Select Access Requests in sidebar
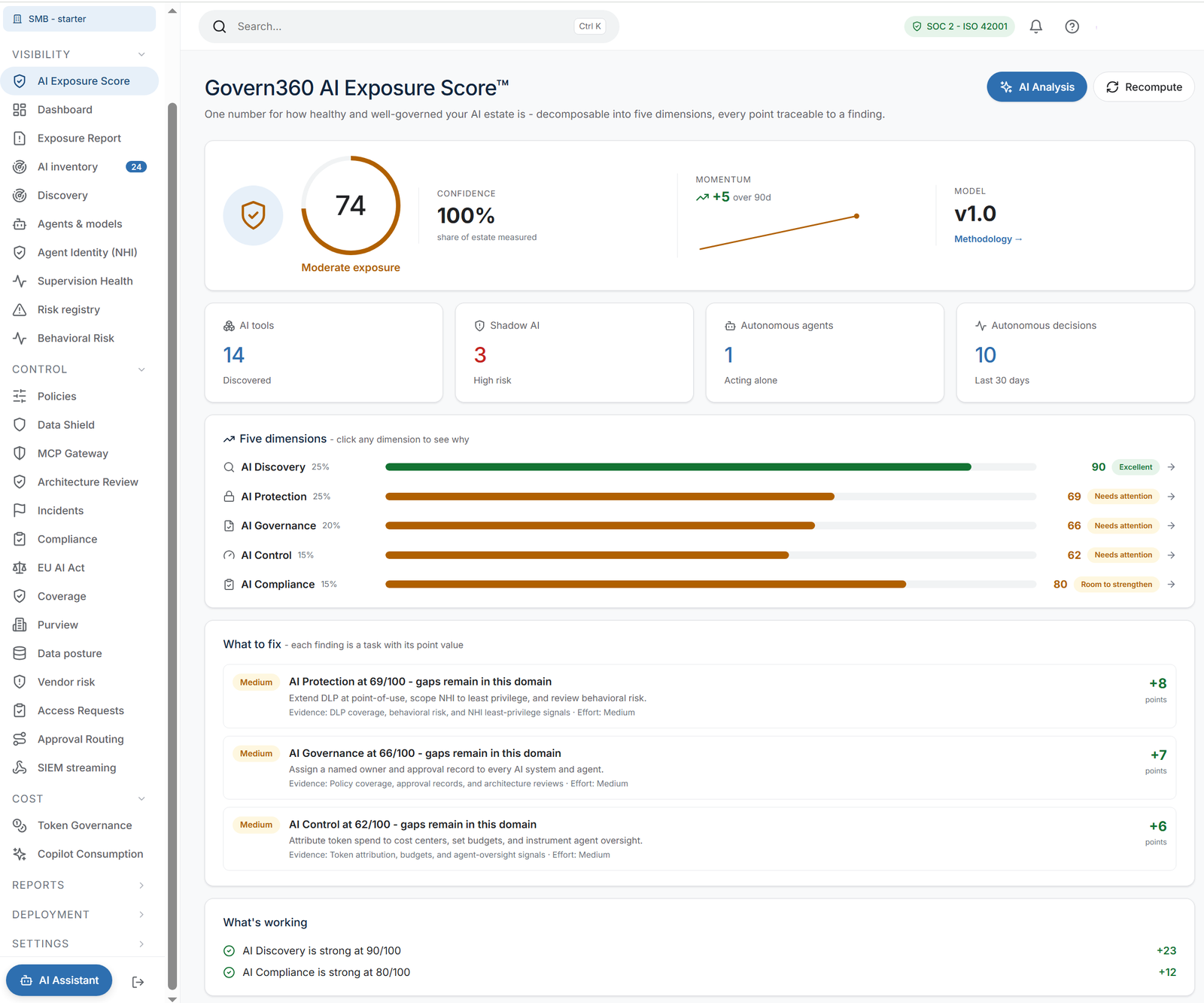 pos(79,711)
